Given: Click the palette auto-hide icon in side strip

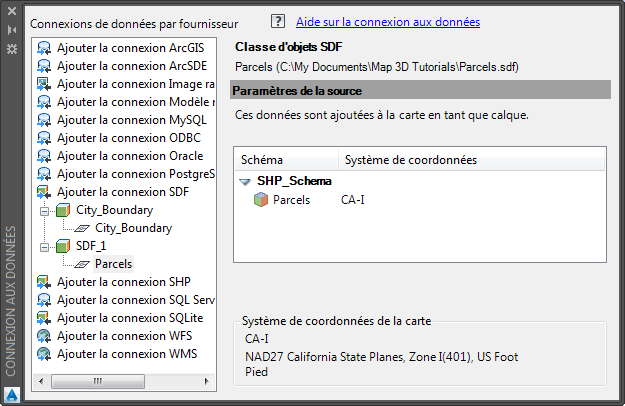Looking at the screenshot, I should point(12,30).
